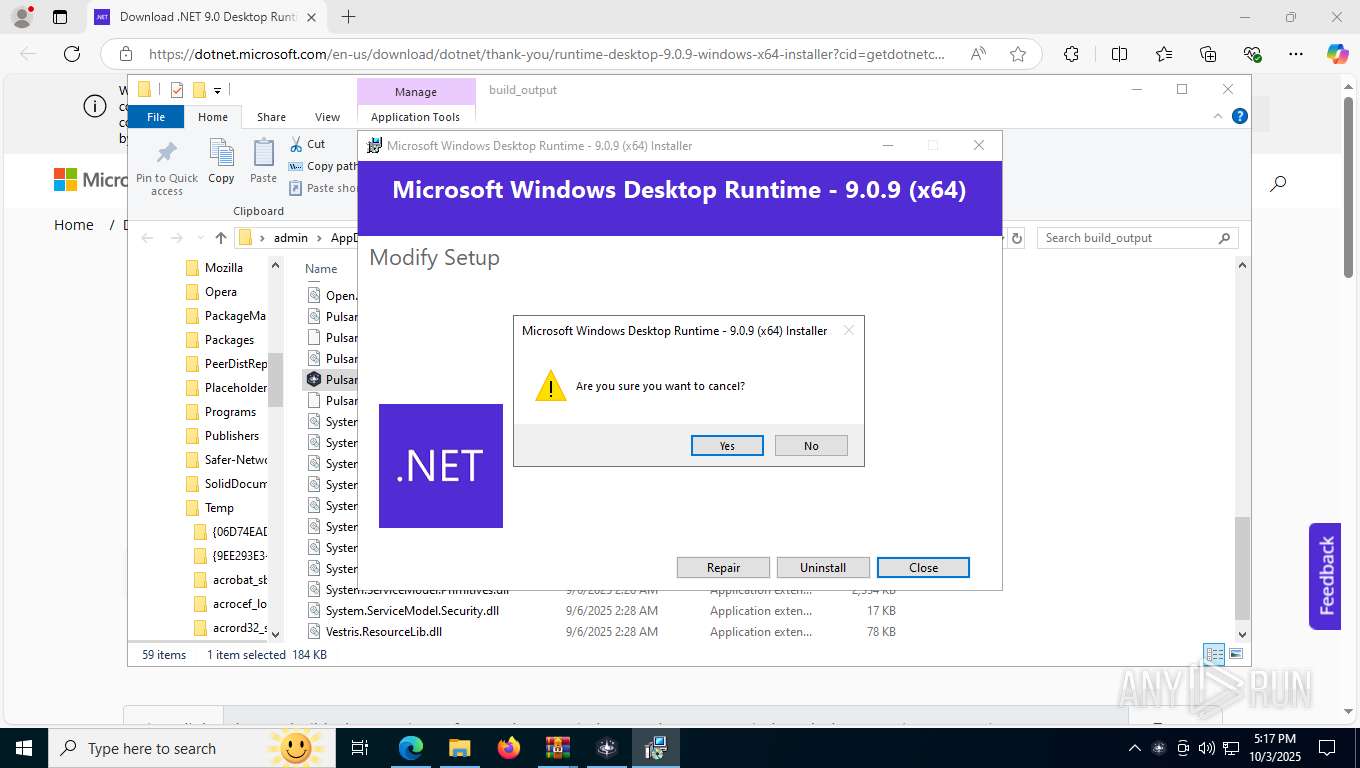Screen dimensions: 1360x768
Task: Open the Application Tools ribbon tab
Action: (x=415, y=117)
